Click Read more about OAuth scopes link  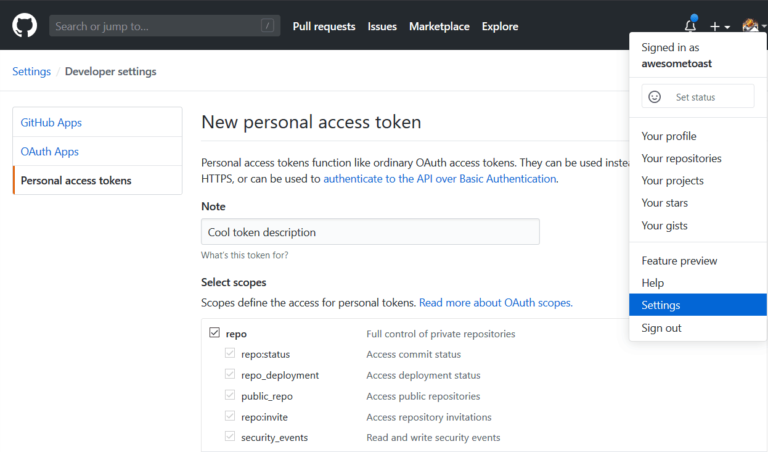coord(495,302)
